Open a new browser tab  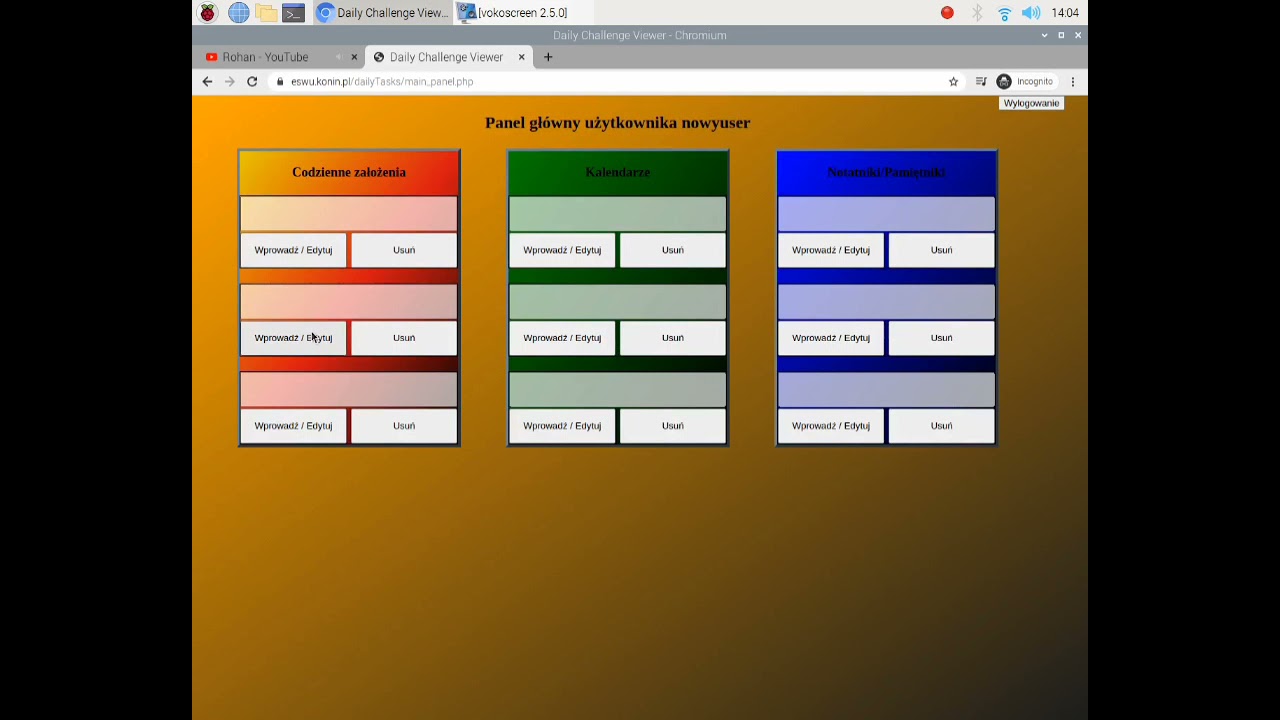click(548, 57)
